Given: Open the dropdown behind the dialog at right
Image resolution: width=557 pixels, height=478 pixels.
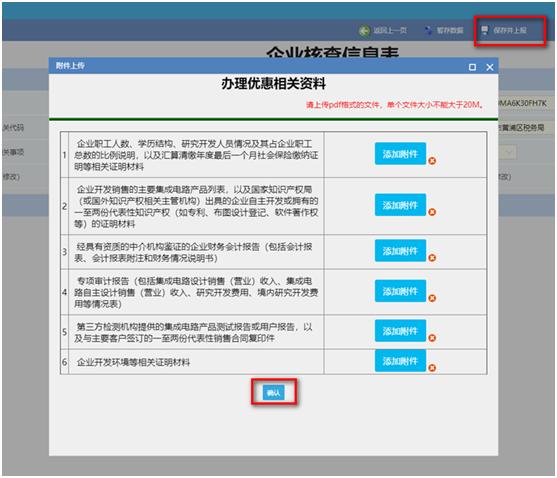Looking at the screenshot, I should click(x=508, y=153).
